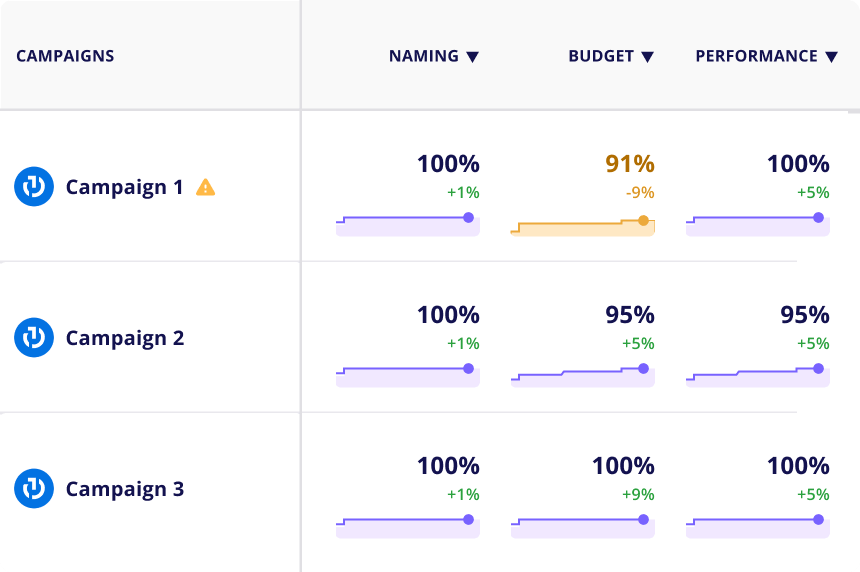The width and height of the screenshot is (860, 572).
Task: Open the Campaign 1 name link
Action: [124, 187]
